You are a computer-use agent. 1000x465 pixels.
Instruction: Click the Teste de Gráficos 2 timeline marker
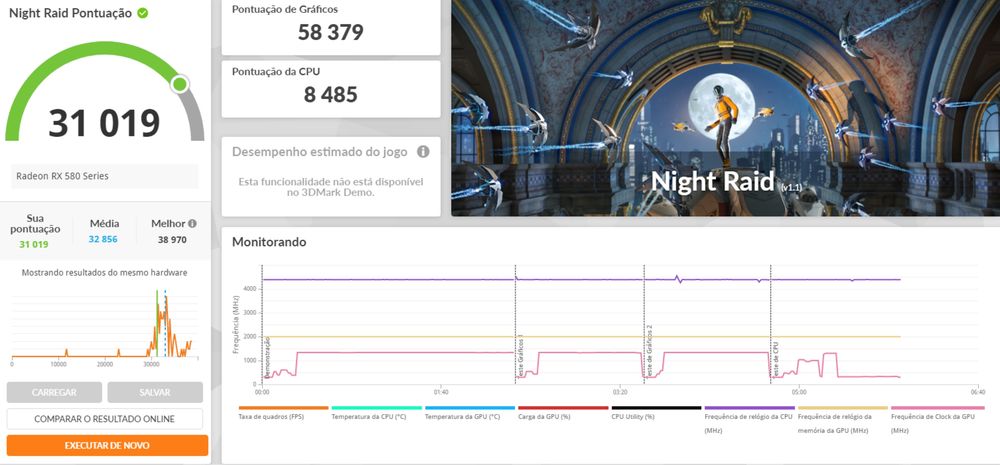point(649,351)
